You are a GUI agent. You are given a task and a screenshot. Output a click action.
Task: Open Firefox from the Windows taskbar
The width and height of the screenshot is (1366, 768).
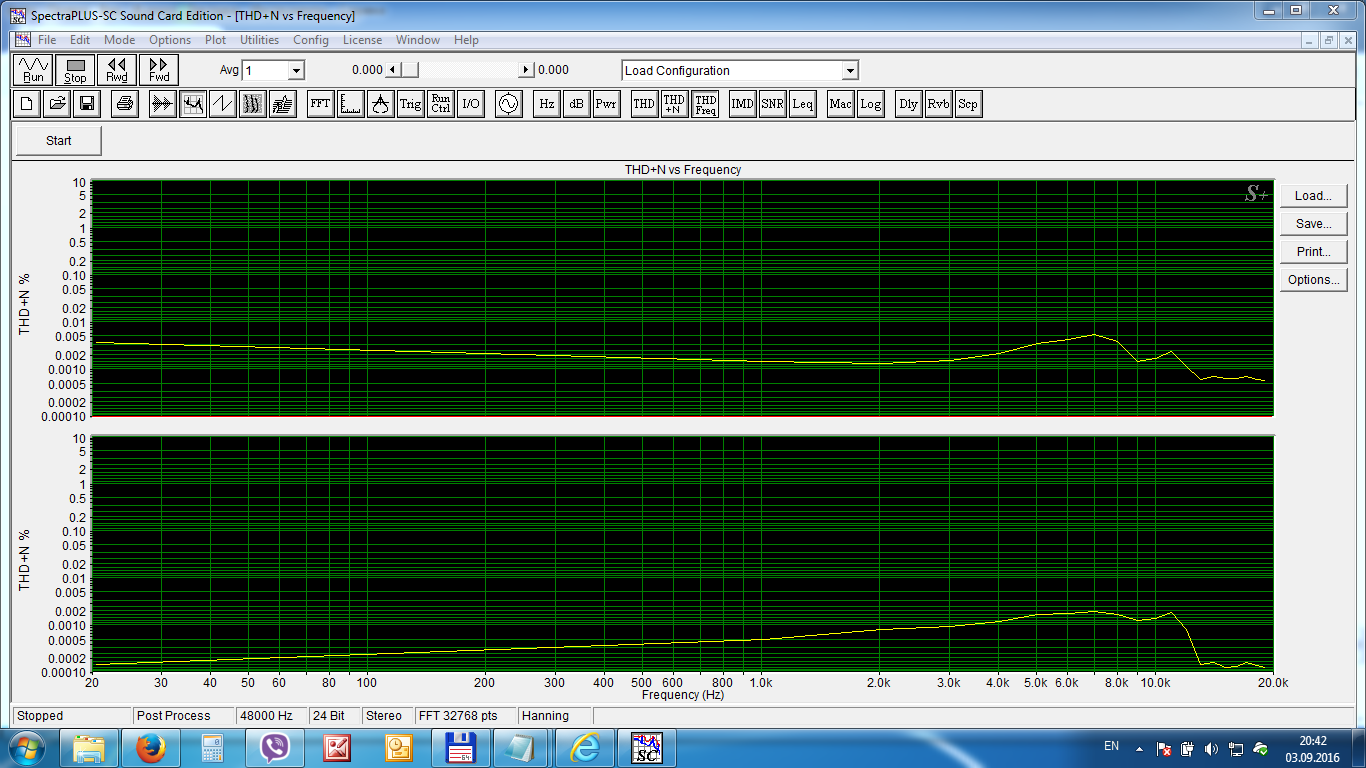[x=151, y=747]
